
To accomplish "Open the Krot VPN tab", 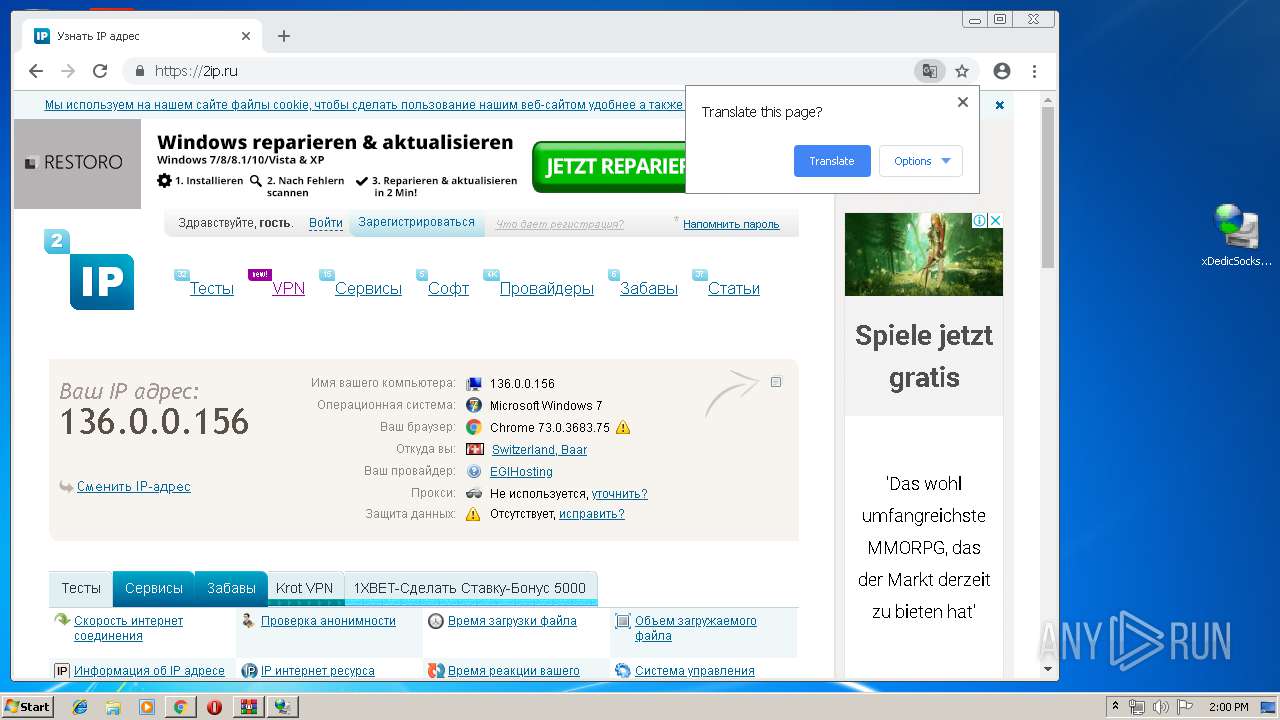I will [304, 588].
